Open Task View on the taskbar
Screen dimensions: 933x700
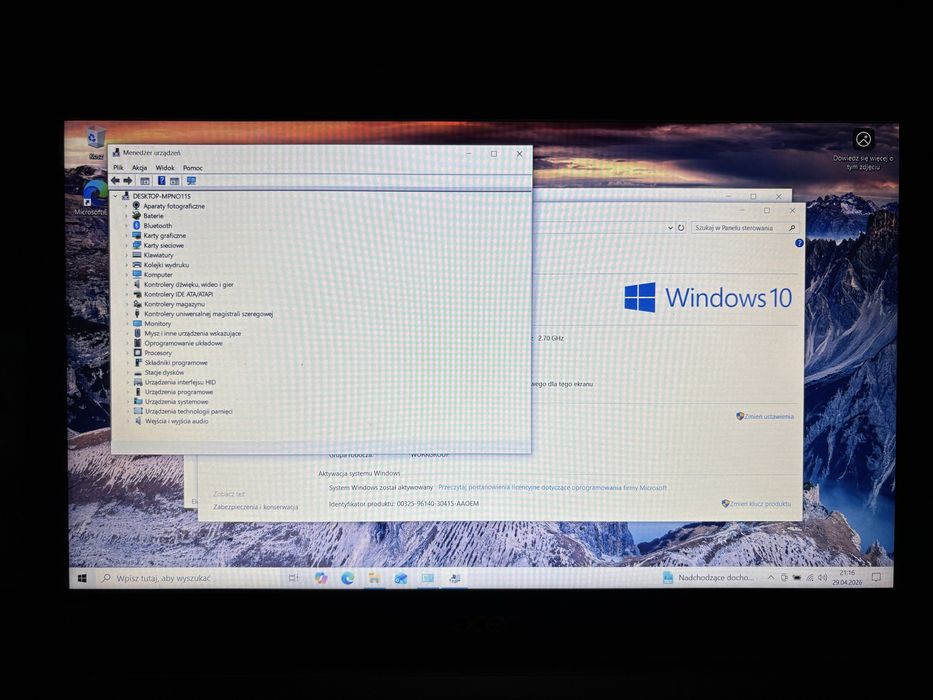point(293,578)
